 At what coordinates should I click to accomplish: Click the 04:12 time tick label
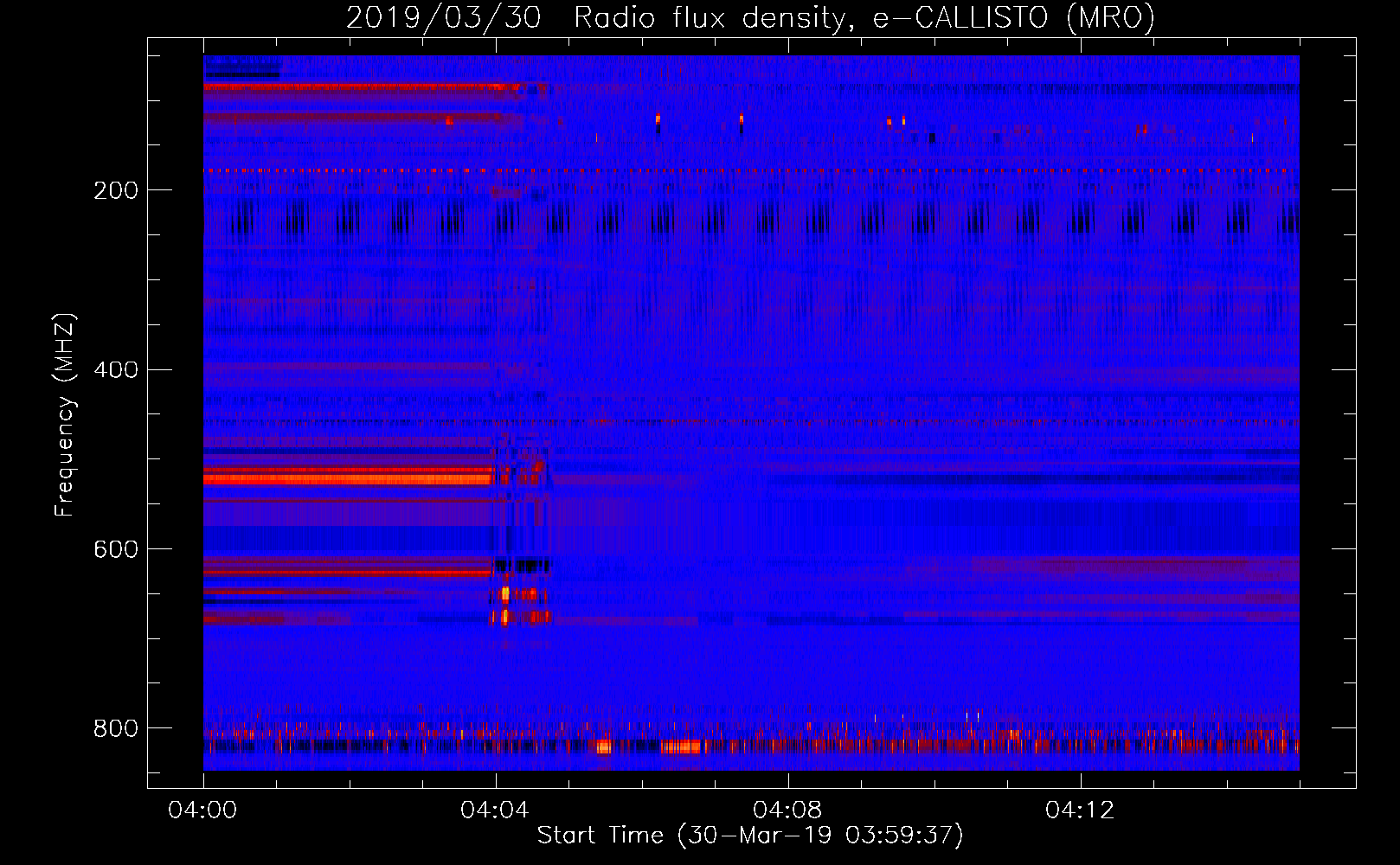1080,811
